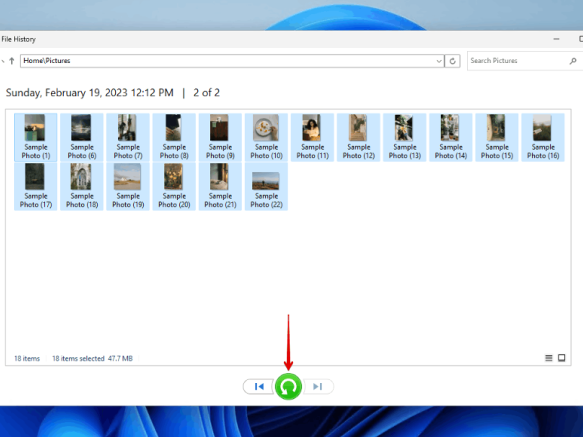Go to previous backup version
Screen dimensions: 583x437
[x=259, y=386]
